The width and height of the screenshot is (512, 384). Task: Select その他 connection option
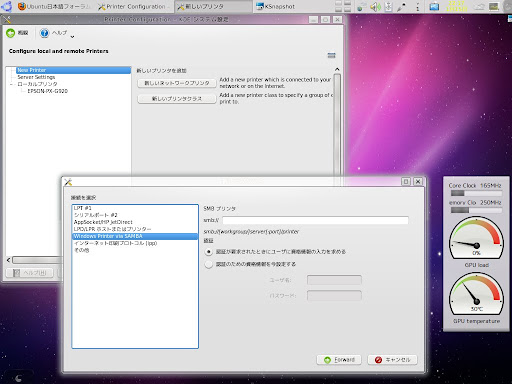(x=135, y=250)
